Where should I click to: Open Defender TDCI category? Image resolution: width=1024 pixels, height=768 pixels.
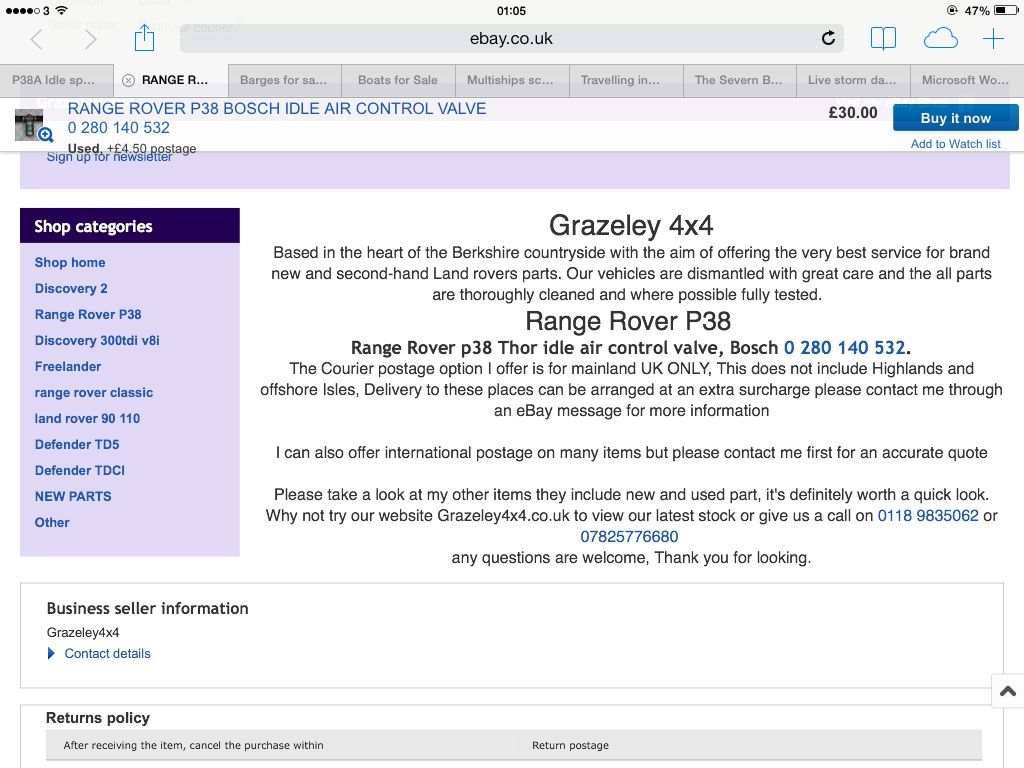[80, 471]
